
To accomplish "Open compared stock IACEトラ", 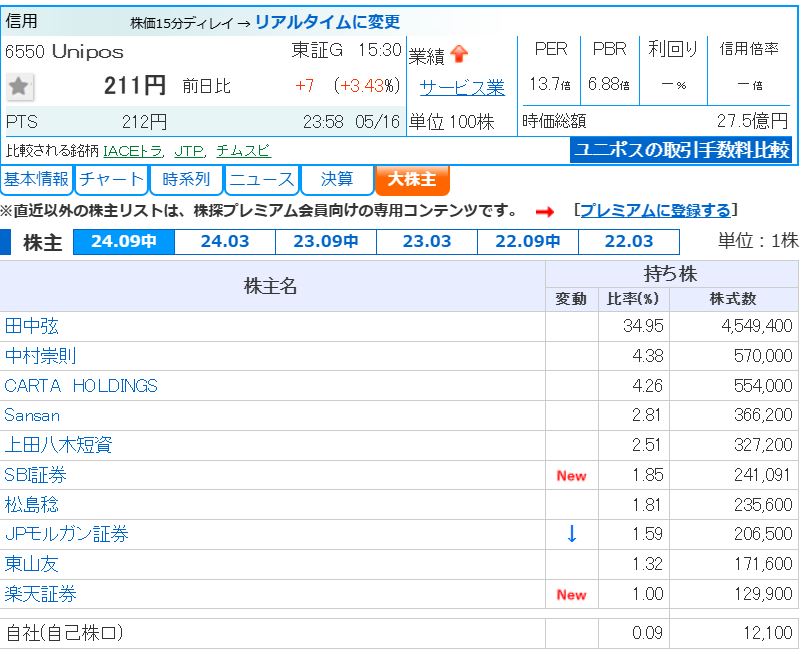I will [133, 151].
